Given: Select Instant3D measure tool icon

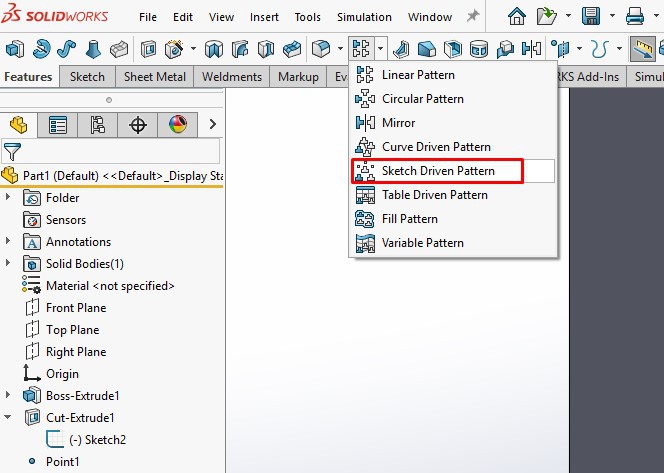Looking at the screenshot, I should [642, 49].
